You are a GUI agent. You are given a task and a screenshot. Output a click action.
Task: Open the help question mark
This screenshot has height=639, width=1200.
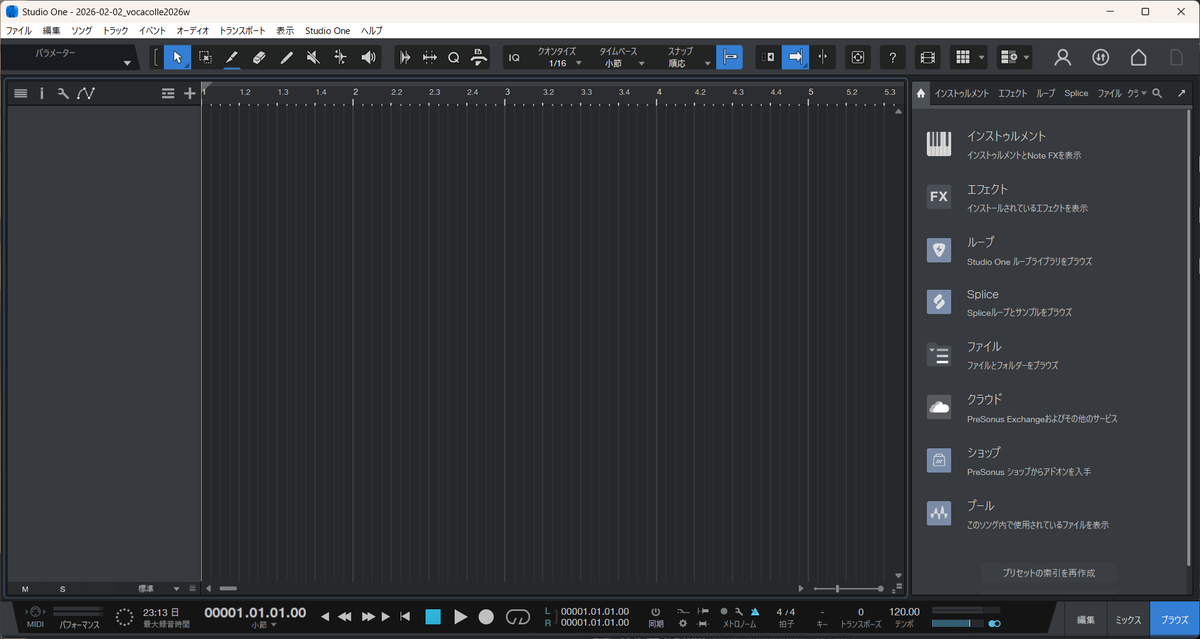[893, 57]
